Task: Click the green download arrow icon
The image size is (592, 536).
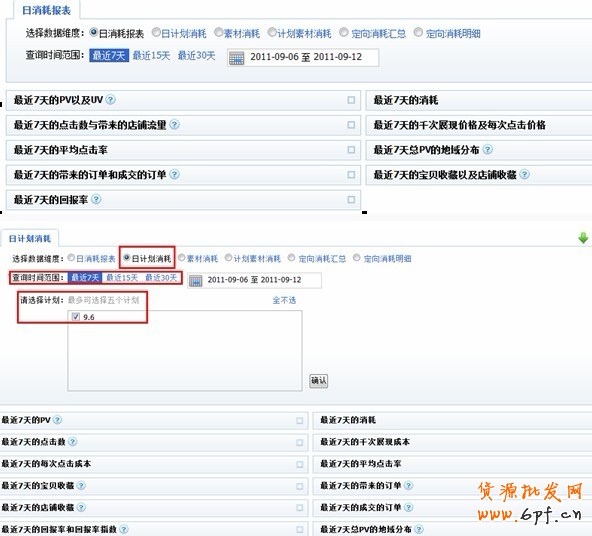Action: pos(583,238)
